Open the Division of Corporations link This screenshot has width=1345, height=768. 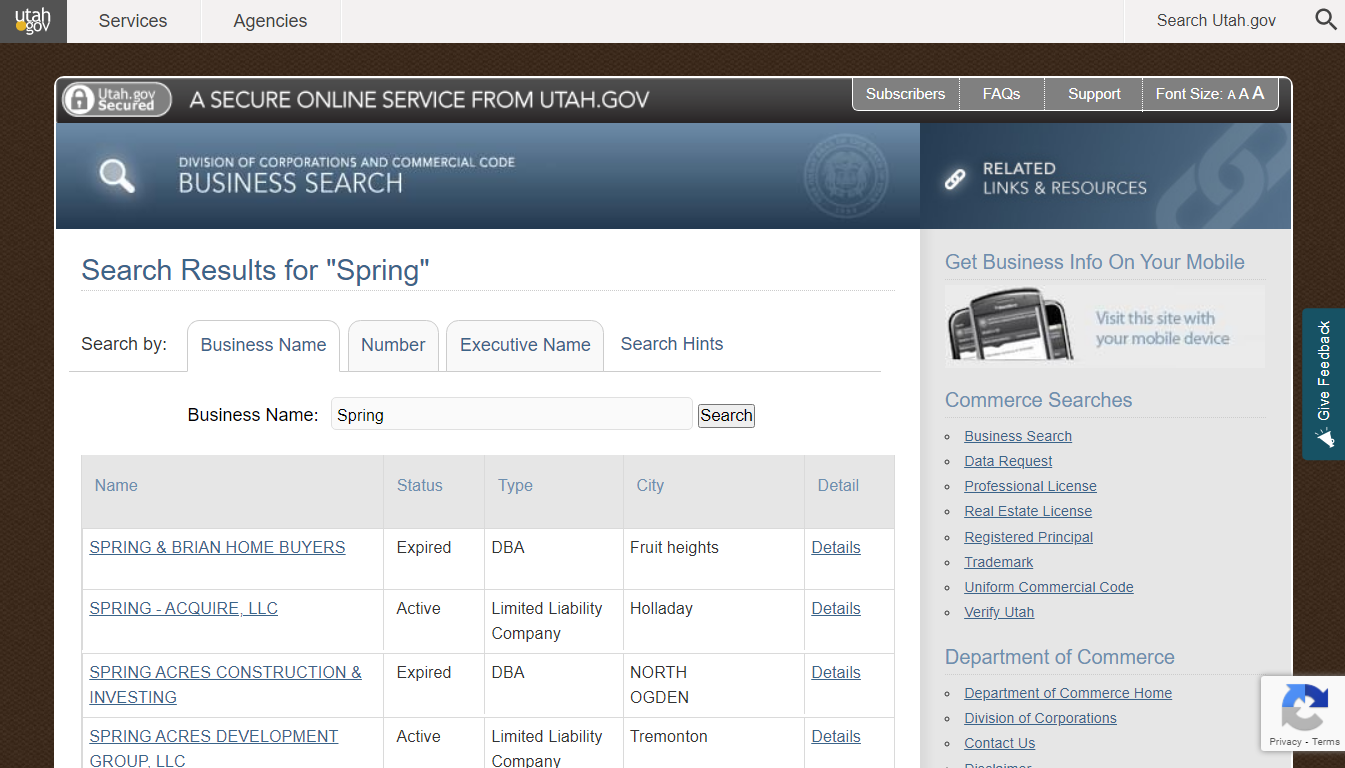(x=1040, y=718)
